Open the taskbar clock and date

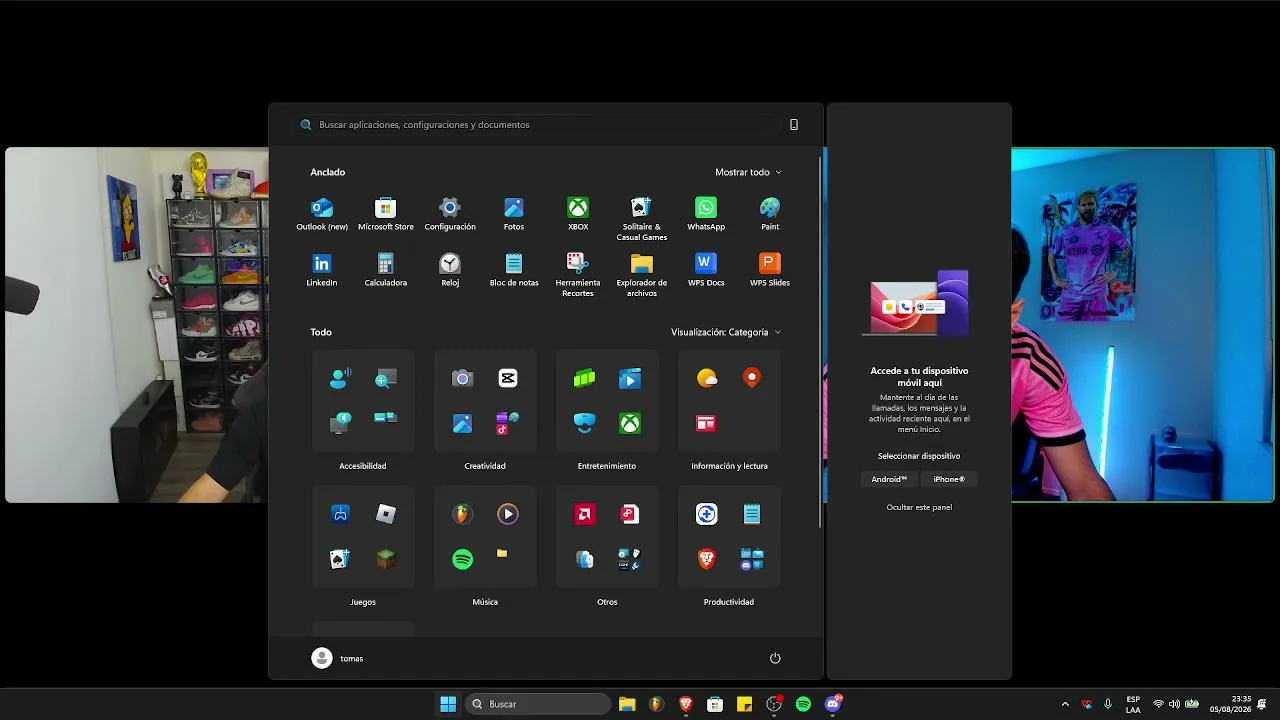(1231, 704)
